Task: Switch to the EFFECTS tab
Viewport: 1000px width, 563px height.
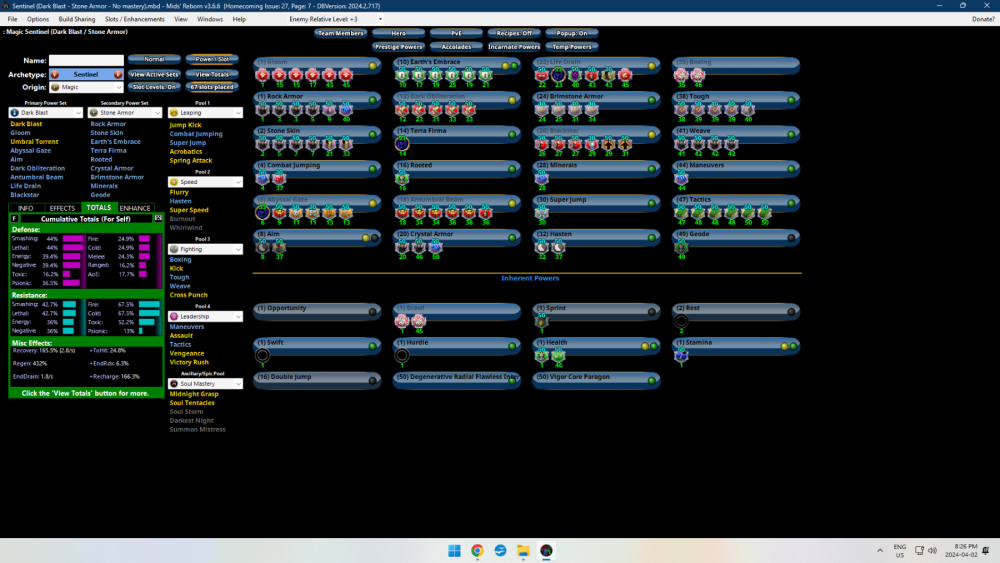Action: (62, 208)
